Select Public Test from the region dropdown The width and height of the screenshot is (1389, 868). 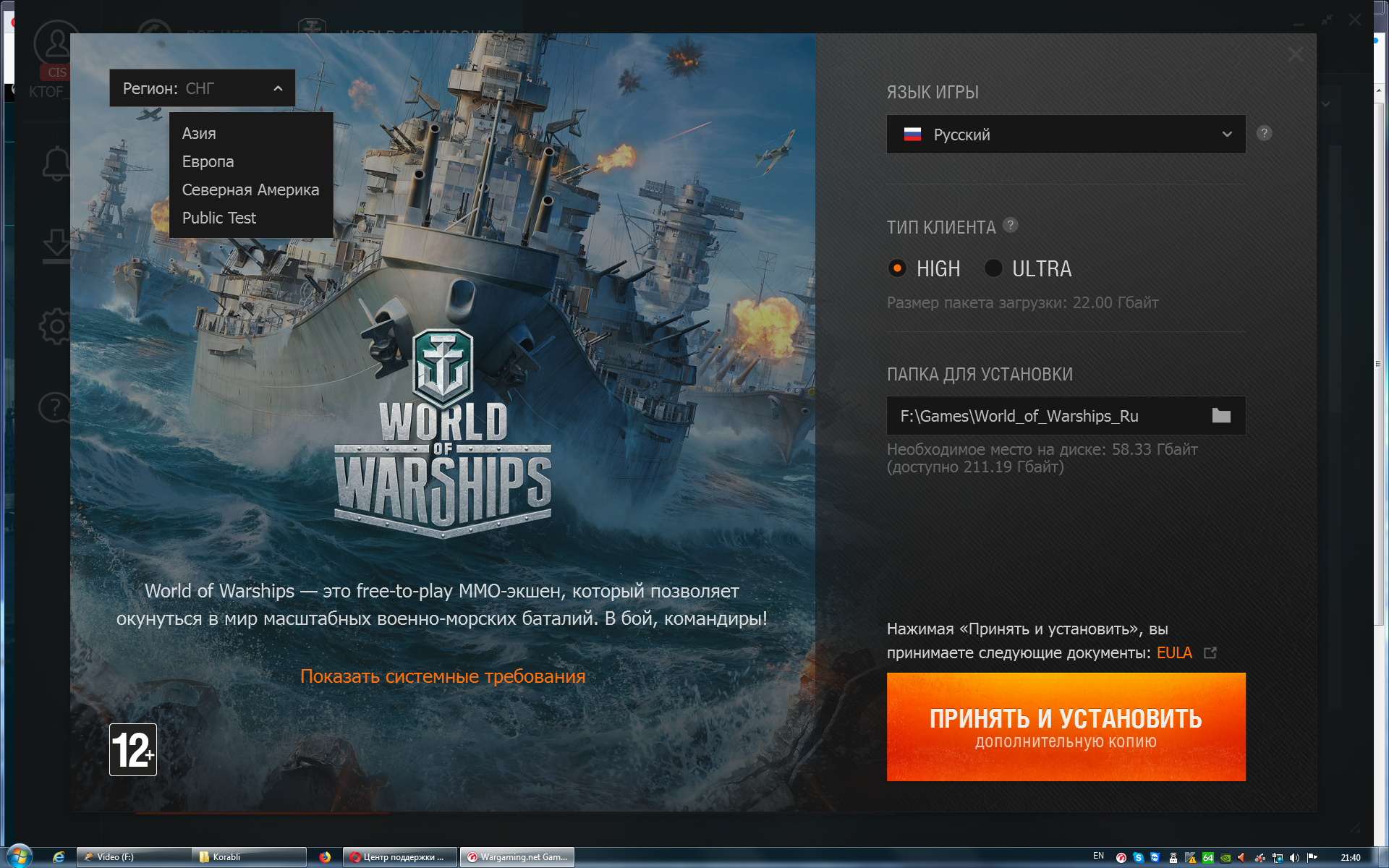click(219, 218)
